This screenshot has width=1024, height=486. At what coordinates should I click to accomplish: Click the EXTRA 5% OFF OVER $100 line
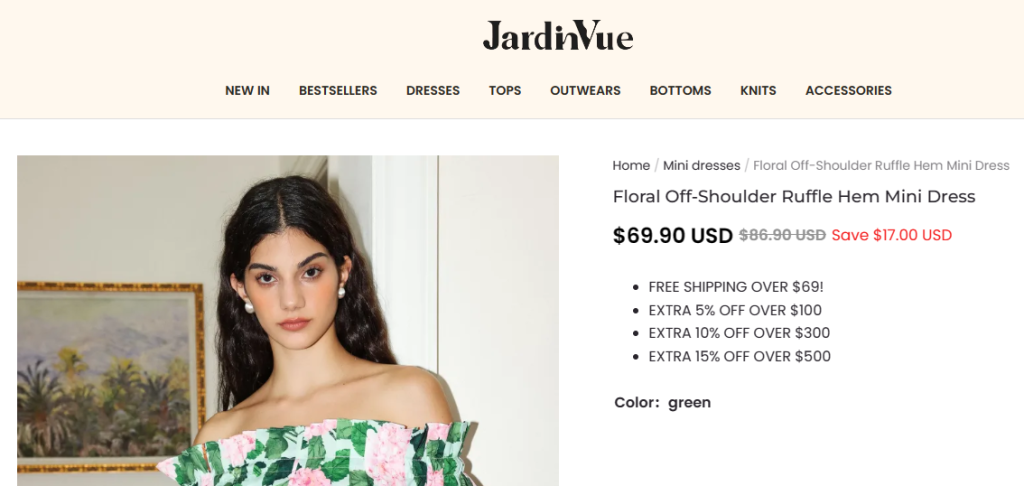(735, 310)
